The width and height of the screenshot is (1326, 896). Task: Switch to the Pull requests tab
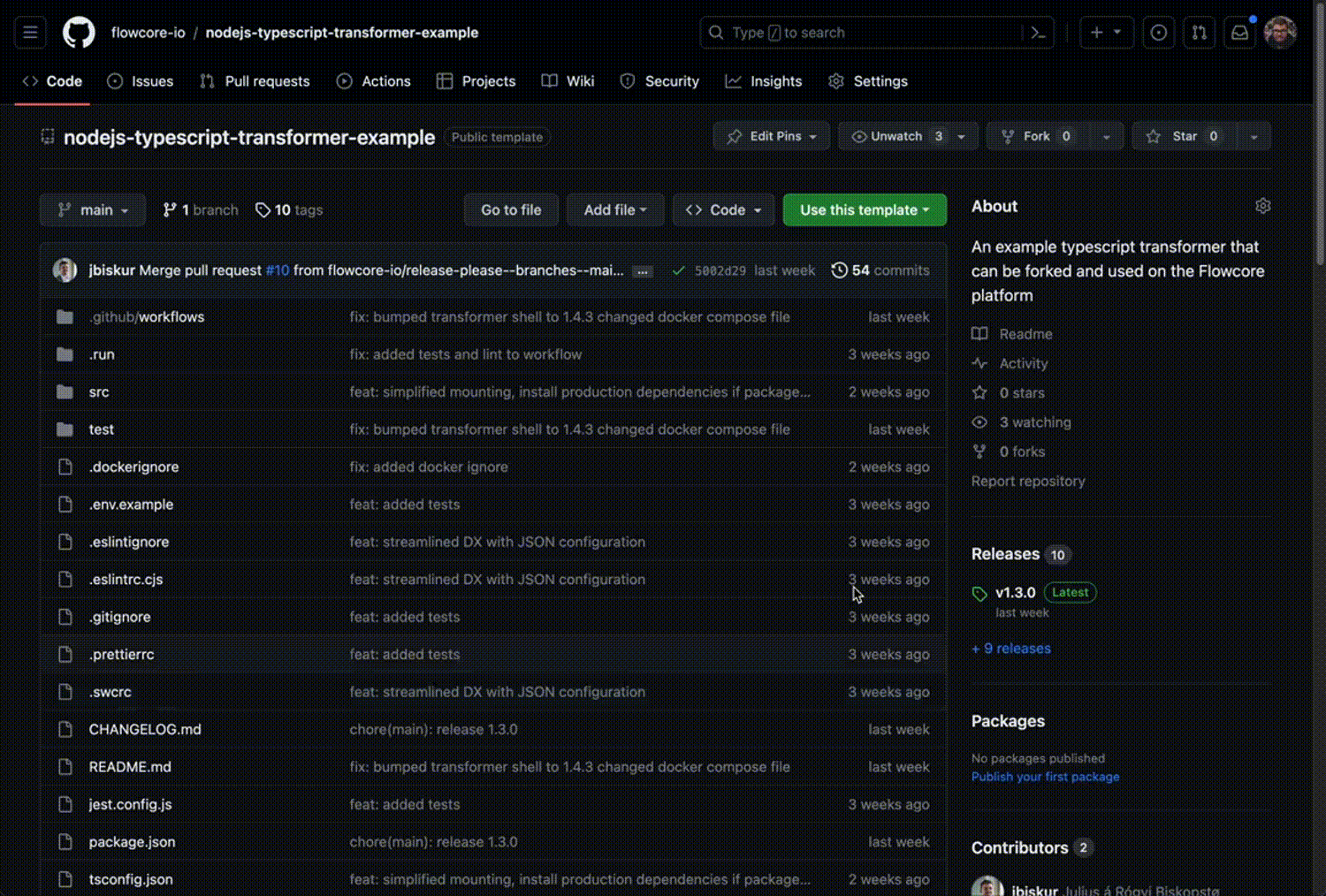point(255,81)
